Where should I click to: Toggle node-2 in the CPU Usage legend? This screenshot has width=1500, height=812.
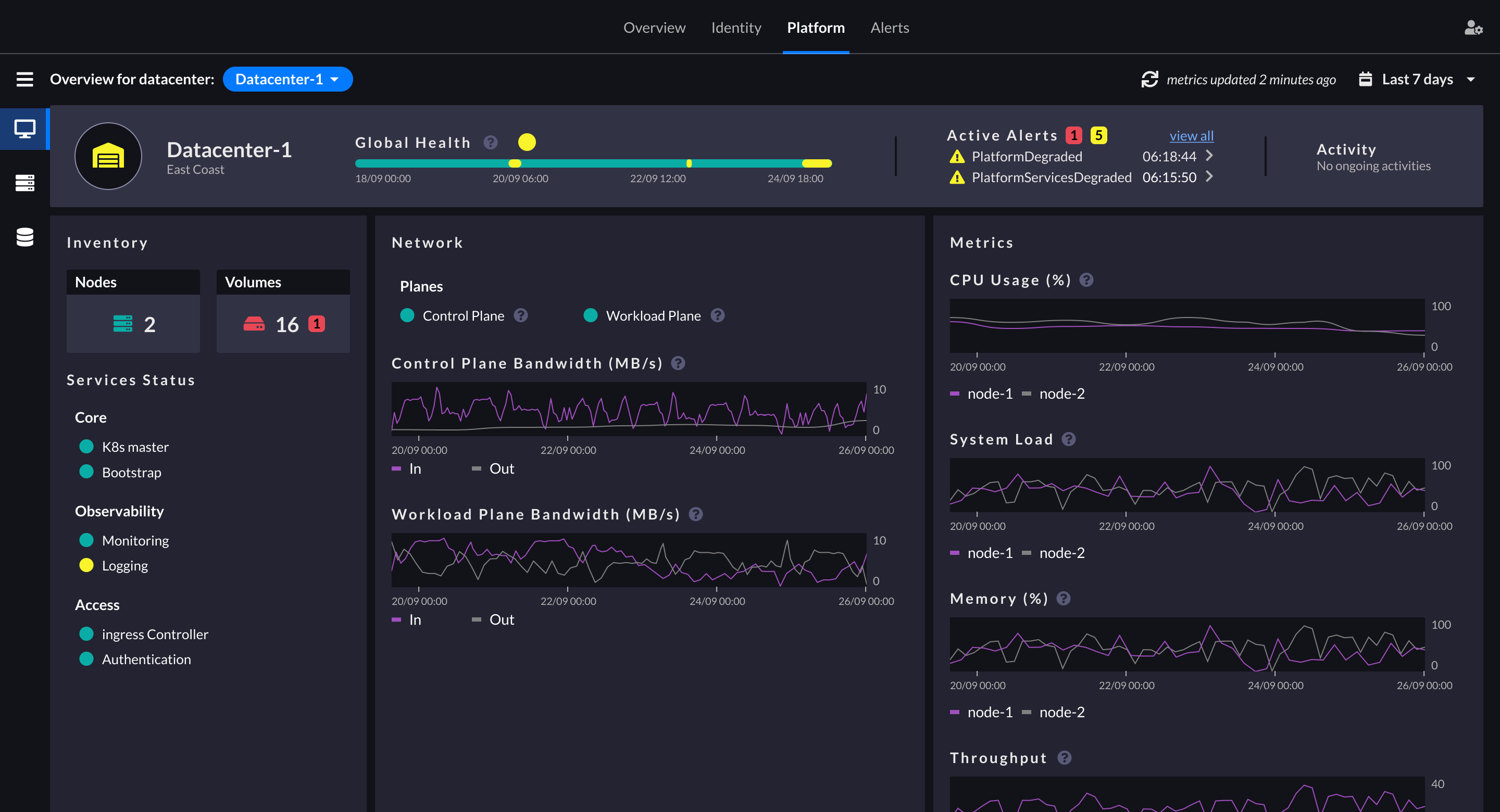[x=1053, y=394]
